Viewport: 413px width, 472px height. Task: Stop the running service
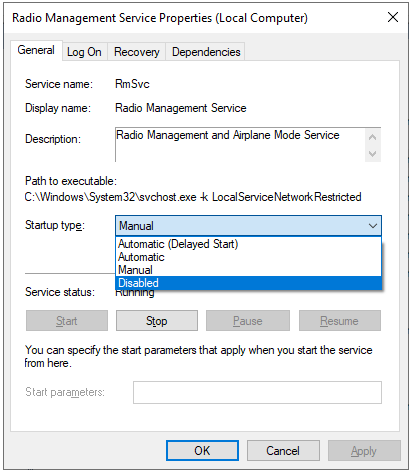[x=157, y=321]
